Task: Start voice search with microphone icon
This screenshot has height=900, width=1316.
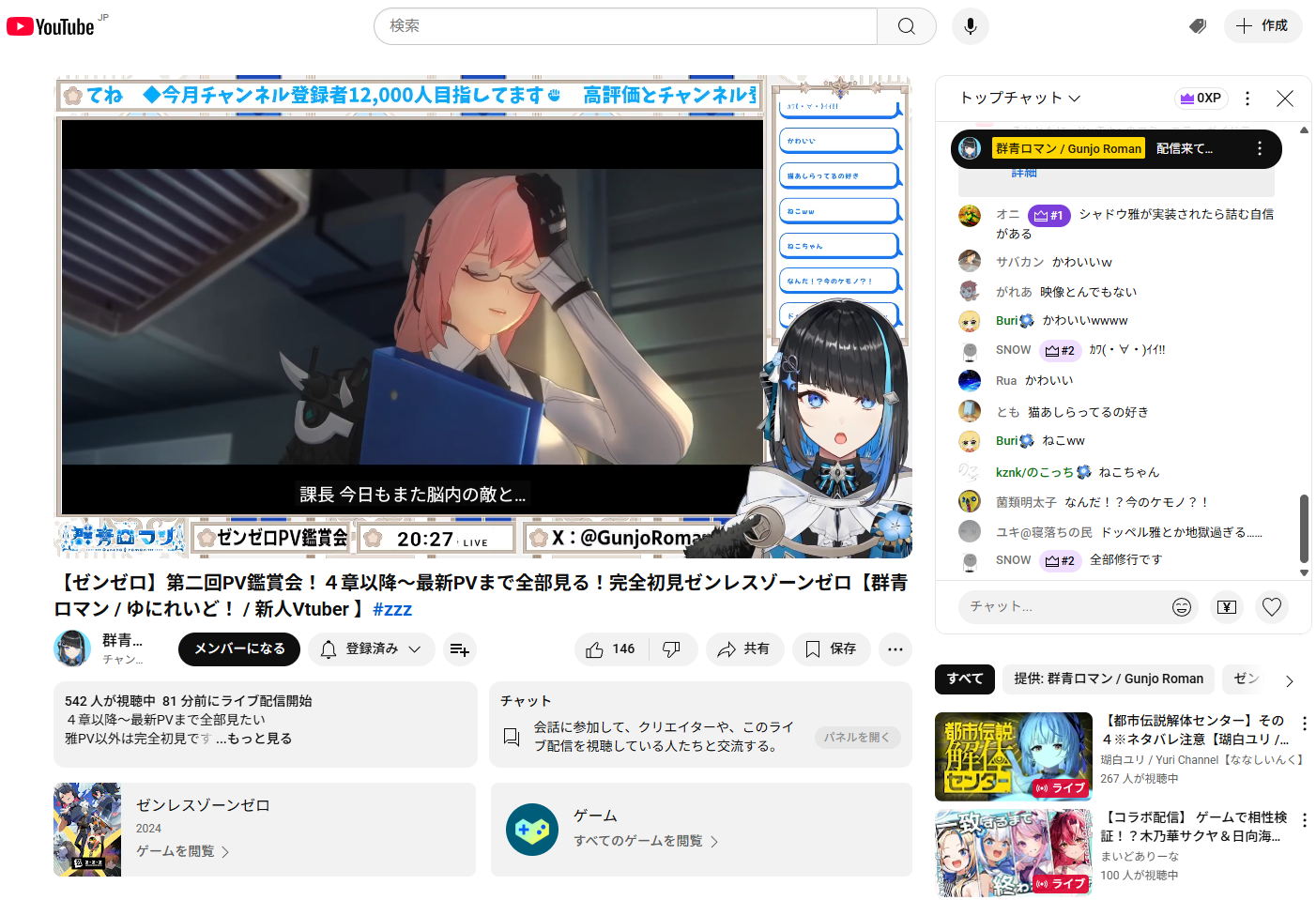Action: pyautogui.click(x=971, y=26)
